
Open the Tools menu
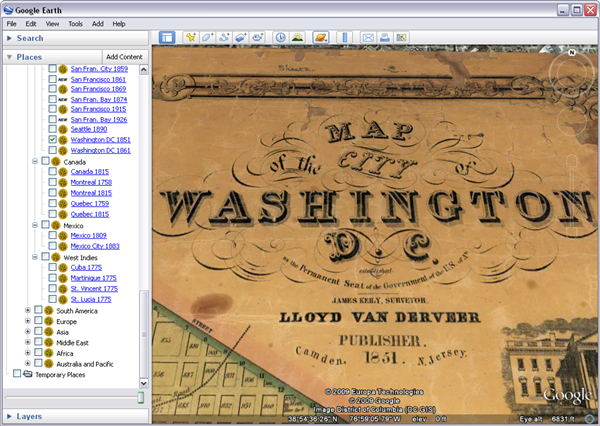click(x=76, y=23)
